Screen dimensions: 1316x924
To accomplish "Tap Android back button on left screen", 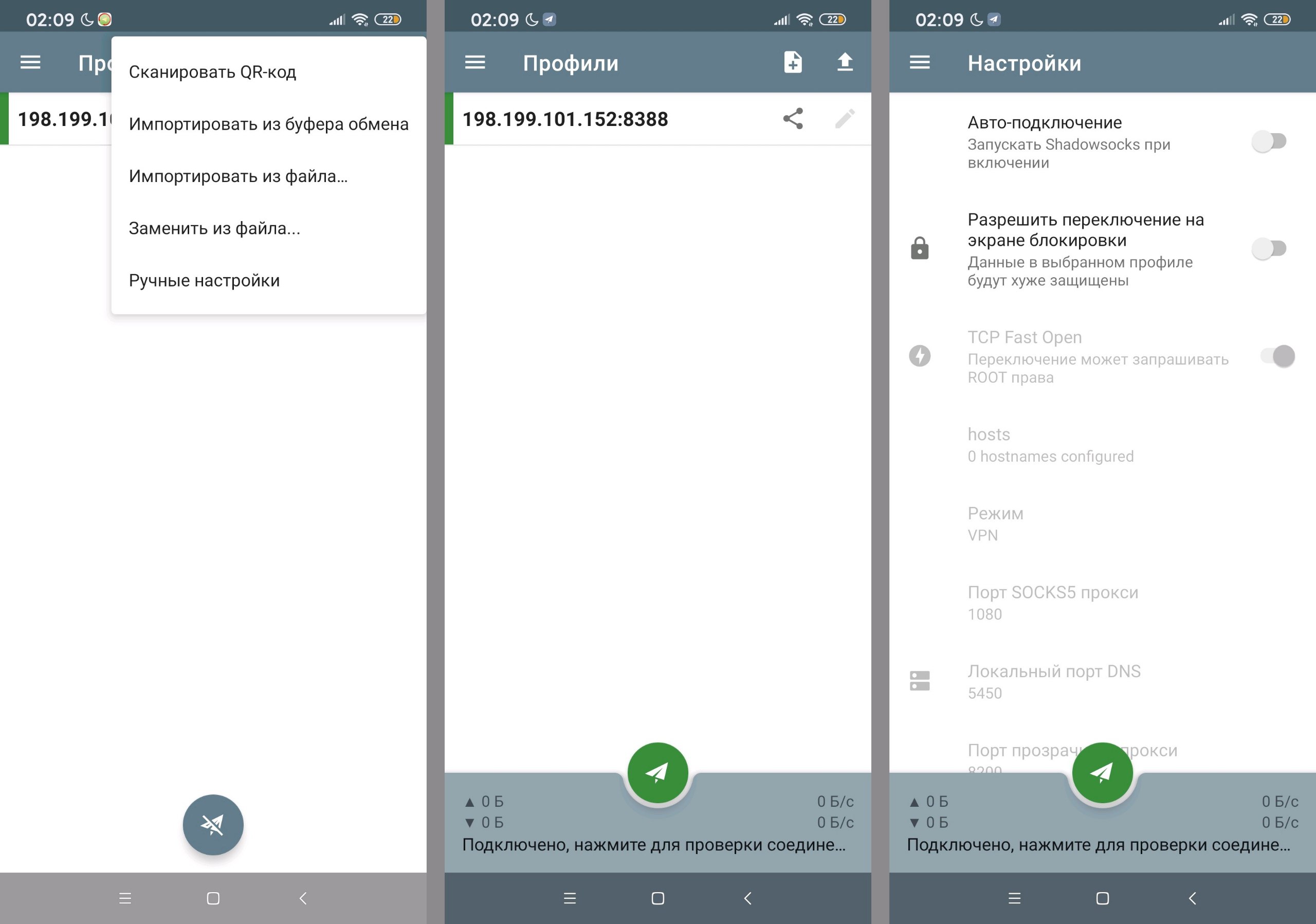I will (x=303, y=898).
